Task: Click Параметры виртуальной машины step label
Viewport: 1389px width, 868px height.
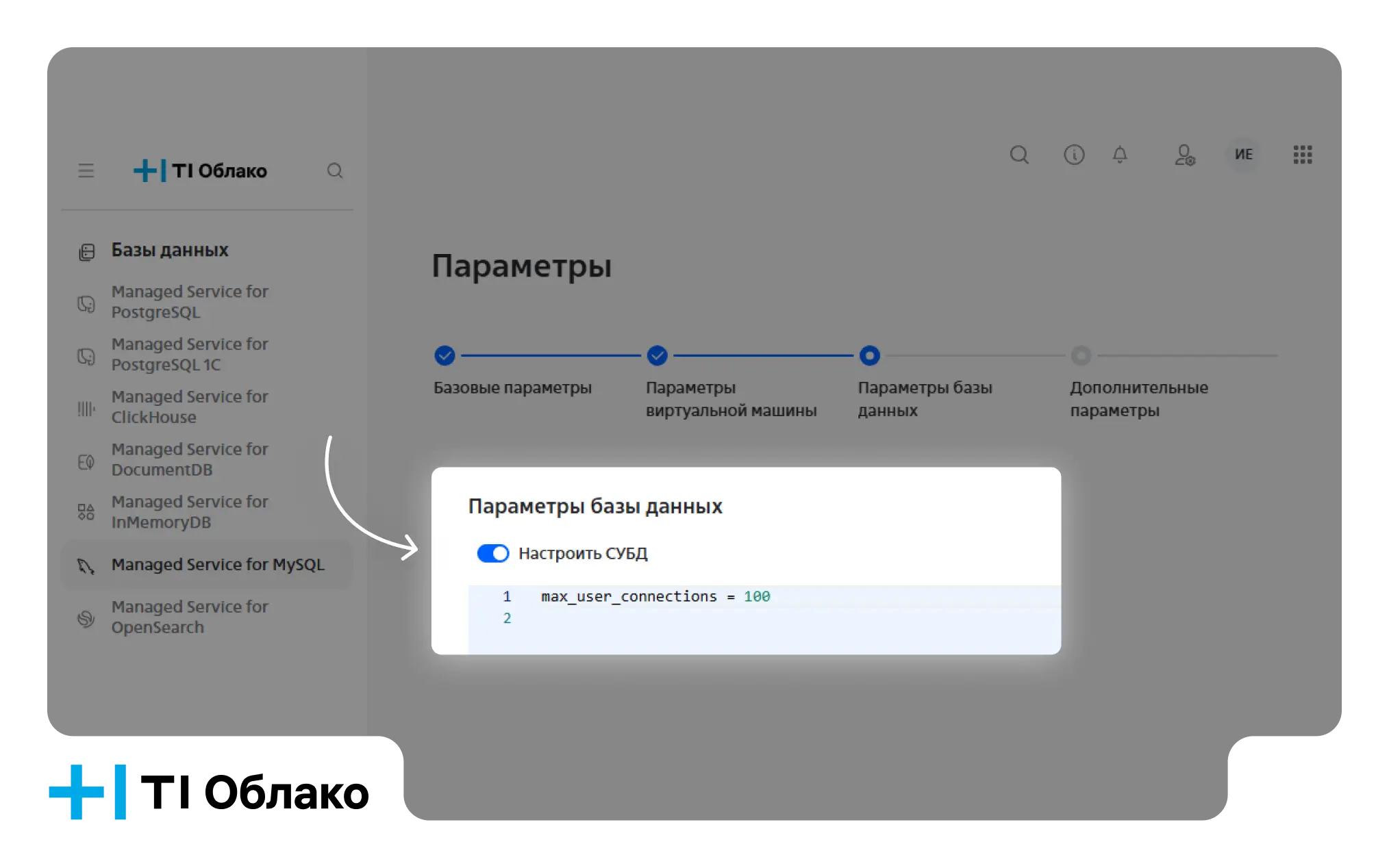Action: coord(731,399)
